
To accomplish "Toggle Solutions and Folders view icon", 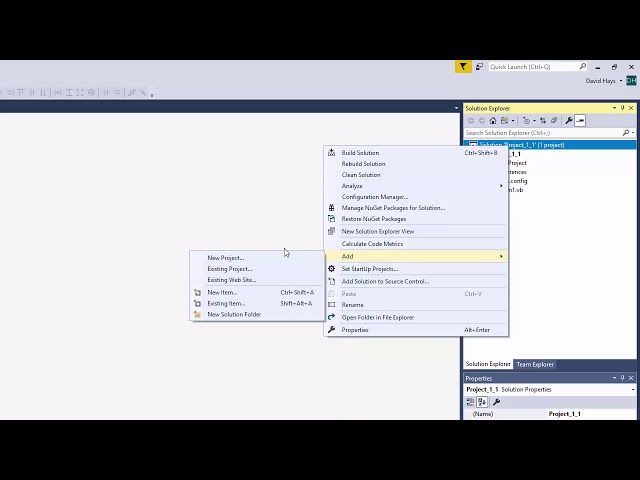I will click(504, 120).
